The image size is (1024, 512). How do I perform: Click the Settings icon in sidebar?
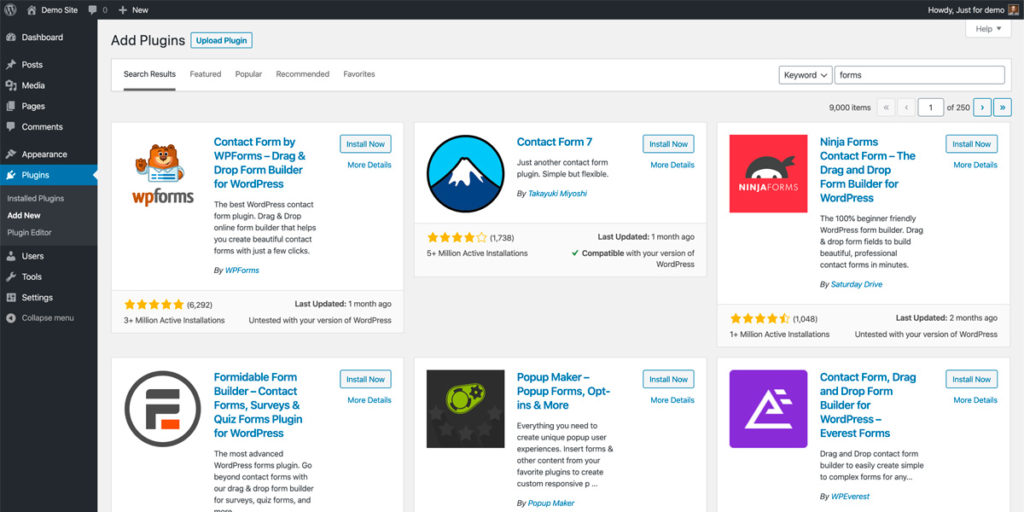click(x=10, y=297)
